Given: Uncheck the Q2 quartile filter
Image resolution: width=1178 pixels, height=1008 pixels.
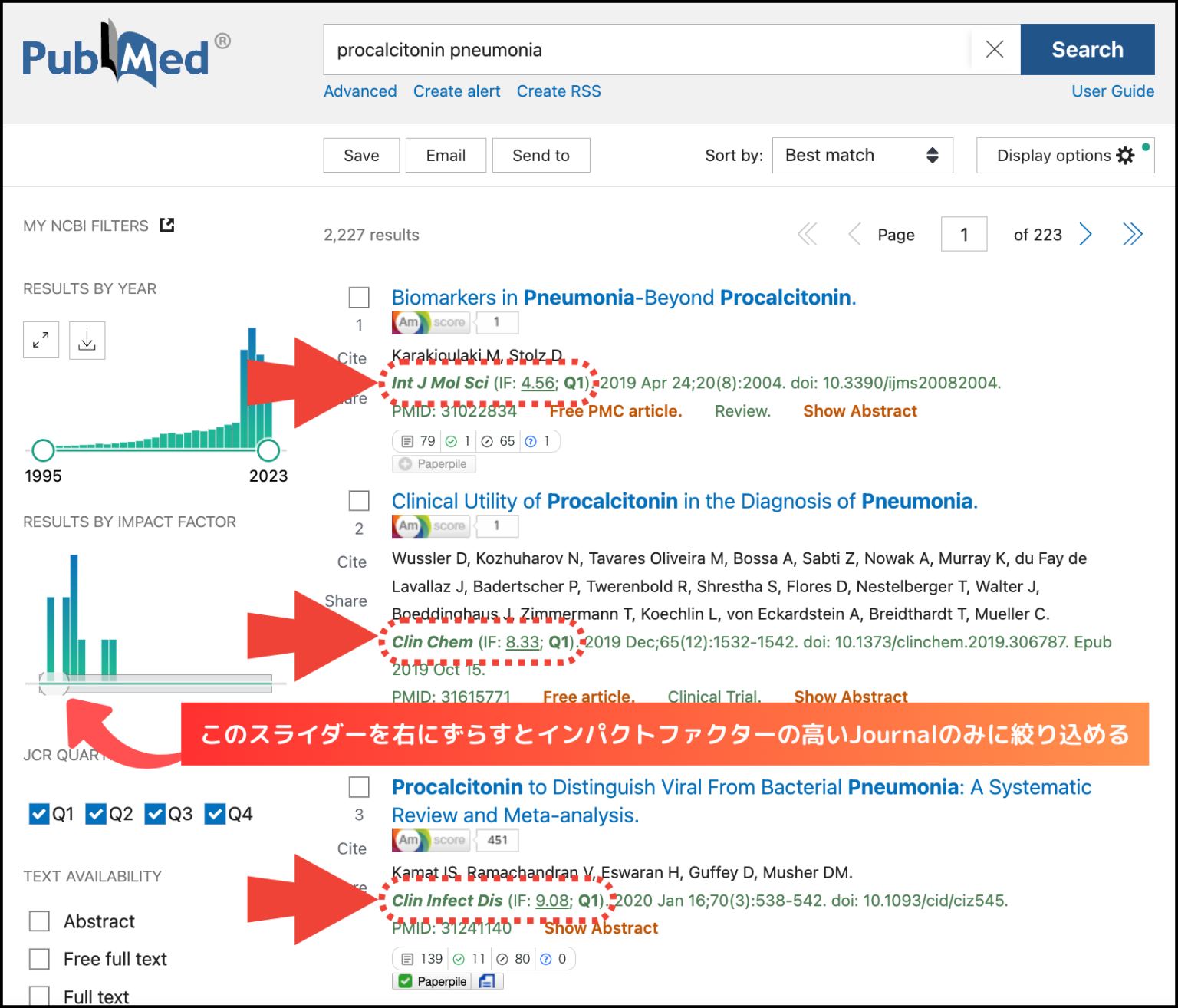Looking at the screenshot, I should tap(97, 813).
